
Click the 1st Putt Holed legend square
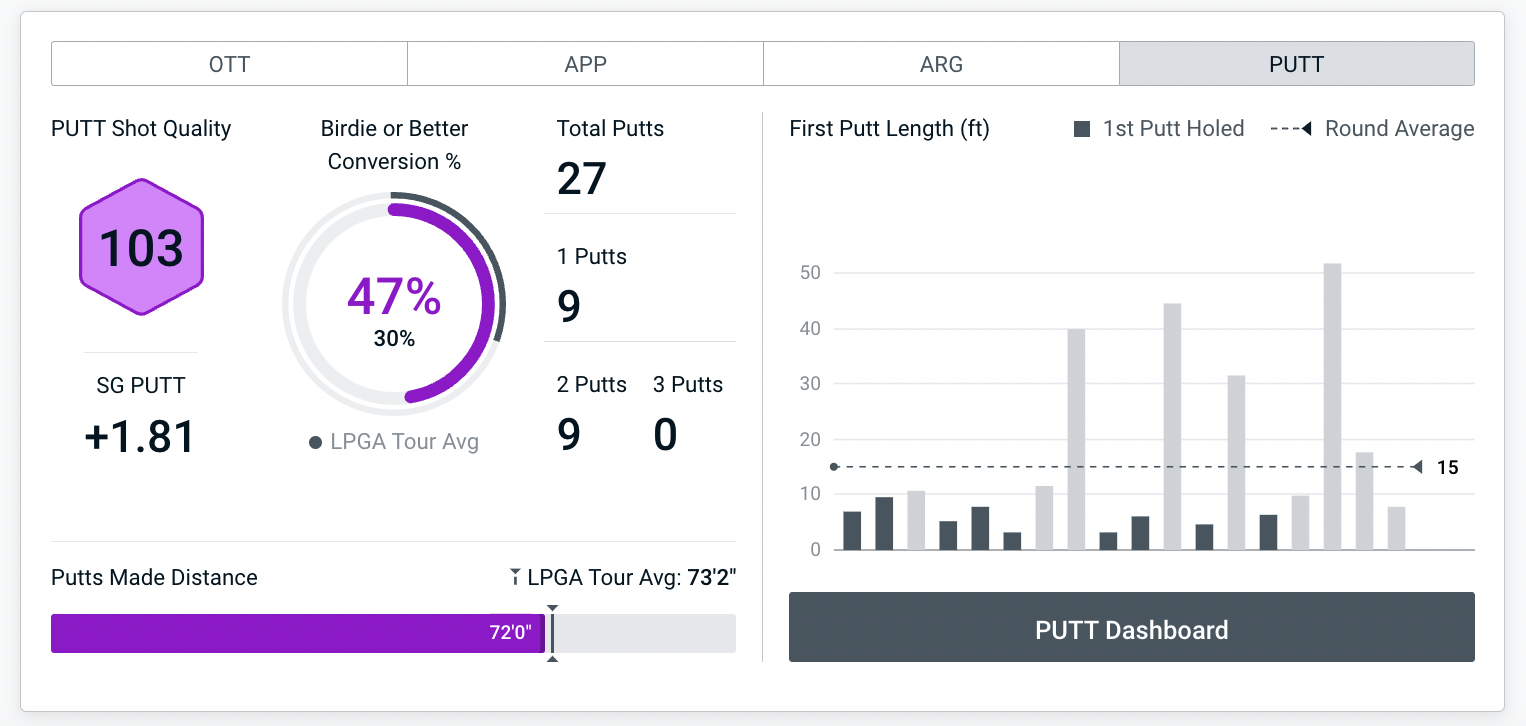[1082, 129]
